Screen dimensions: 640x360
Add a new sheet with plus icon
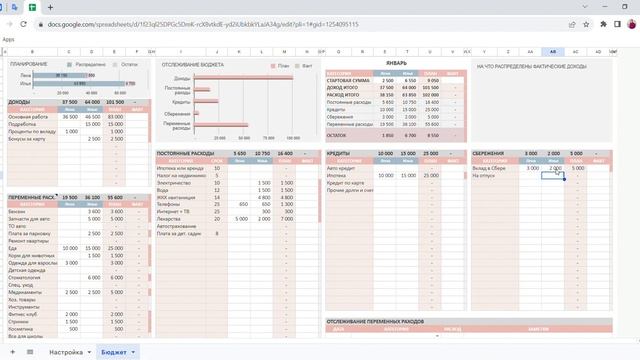(x=13, y=352)
